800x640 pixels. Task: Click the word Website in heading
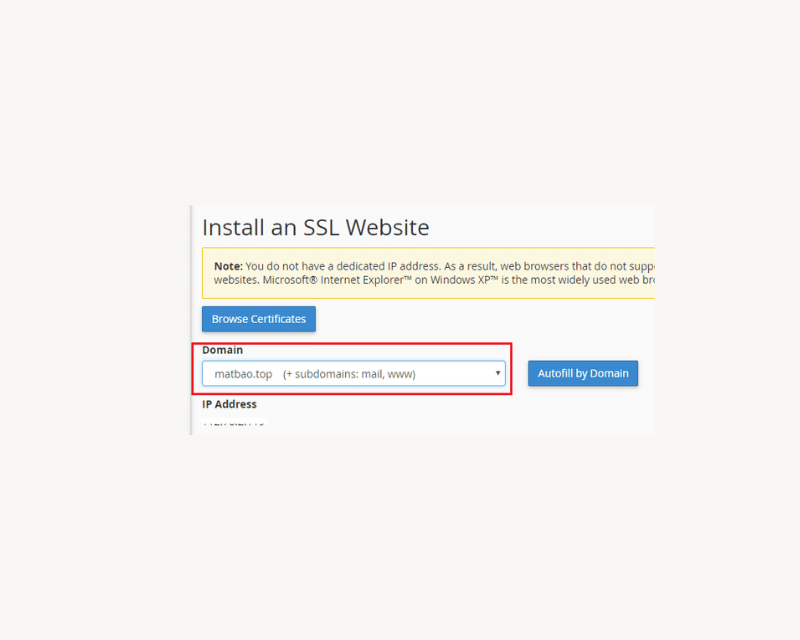pyautogui.click(x=387, y=228)
